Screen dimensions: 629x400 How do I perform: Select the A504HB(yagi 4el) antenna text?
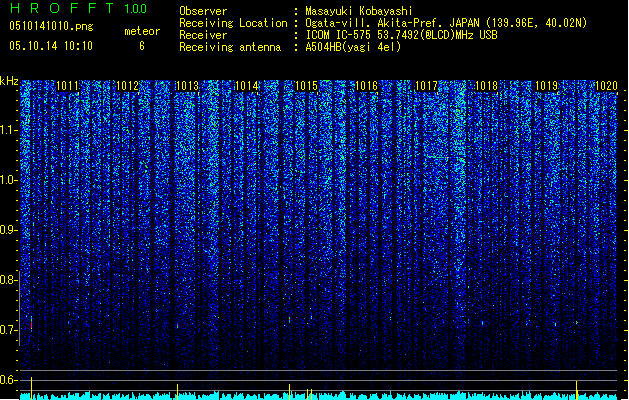coord(353,47)
